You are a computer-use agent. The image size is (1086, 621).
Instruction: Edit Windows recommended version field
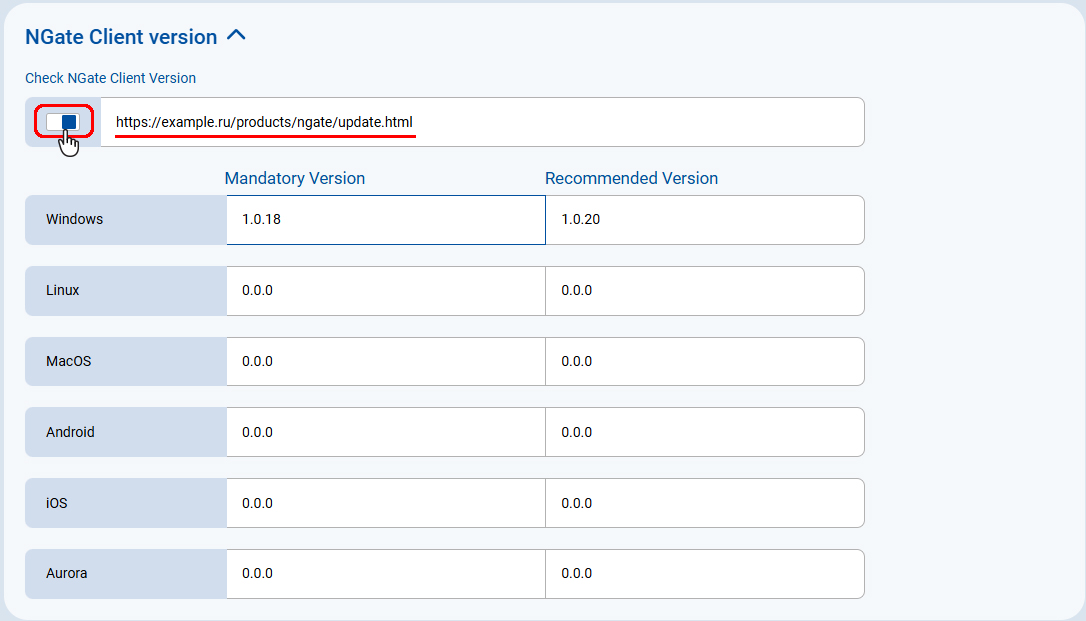pyautogui.click(x=704, y=220)
